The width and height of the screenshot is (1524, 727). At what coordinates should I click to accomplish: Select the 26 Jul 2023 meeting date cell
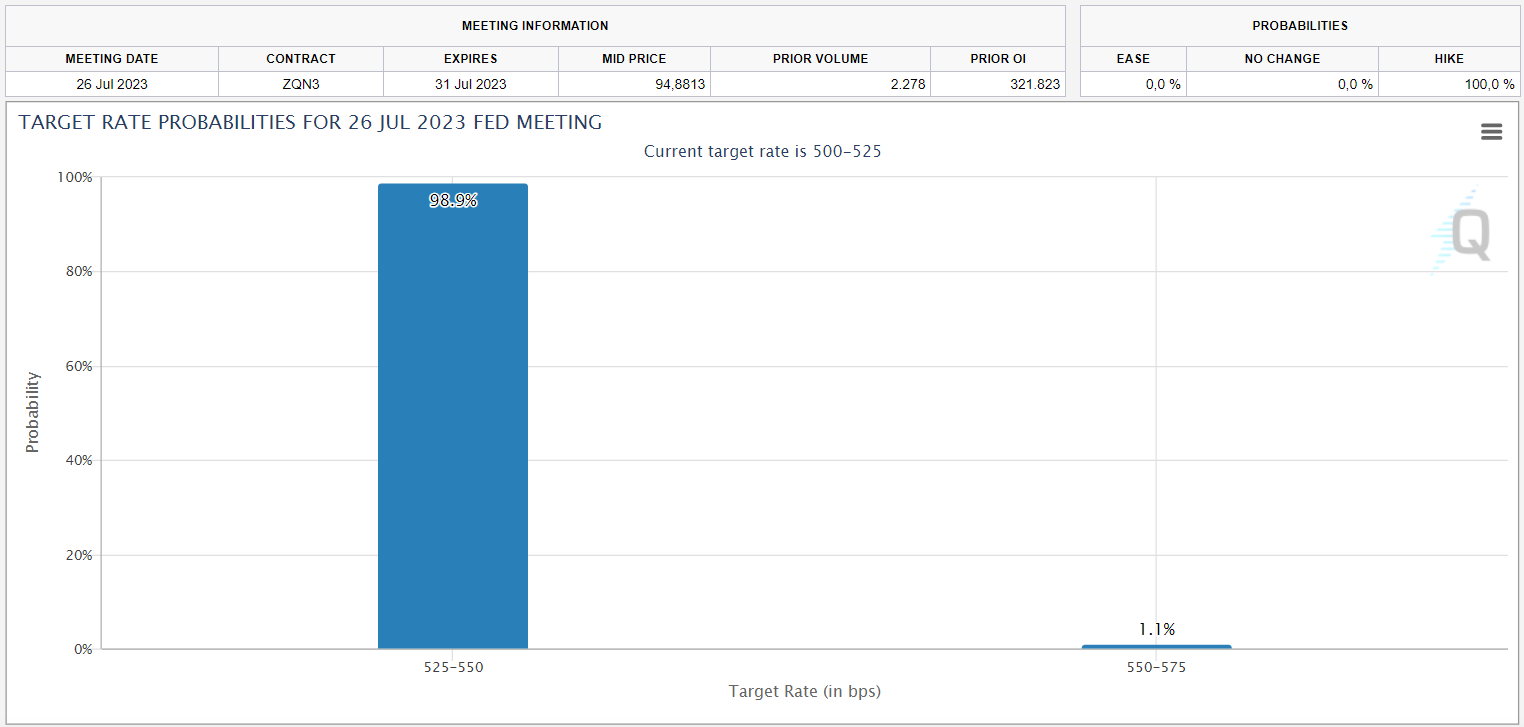click(x=112, y=84)
